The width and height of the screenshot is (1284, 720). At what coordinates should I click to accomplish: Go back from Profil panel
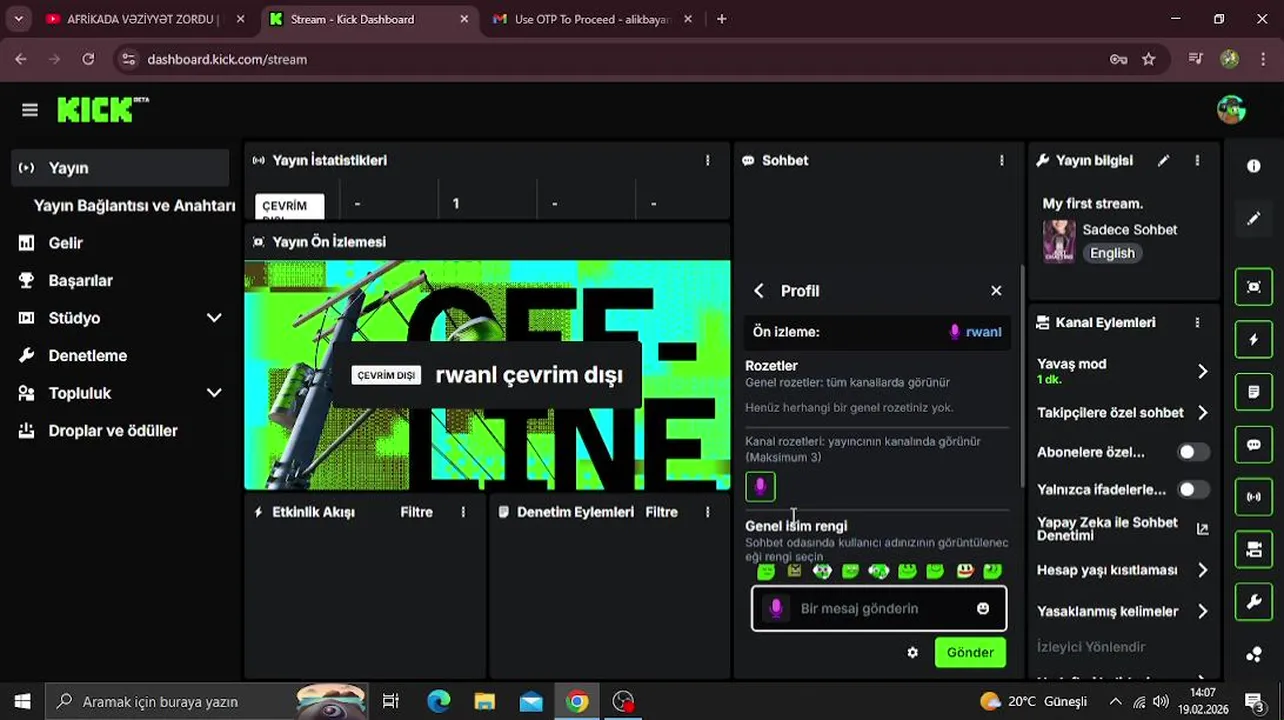(x=759, y=291)
